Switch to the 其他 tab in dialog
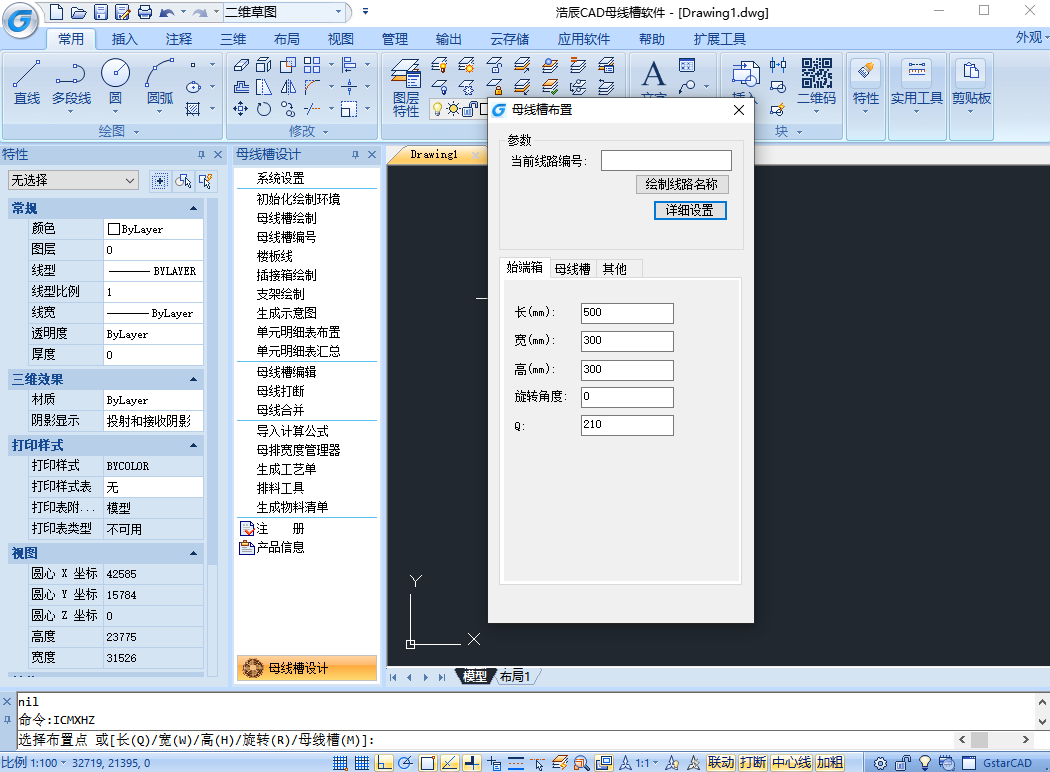Image resolution: width=1050 pixels, height=772 pixels. tap(614, 268)
